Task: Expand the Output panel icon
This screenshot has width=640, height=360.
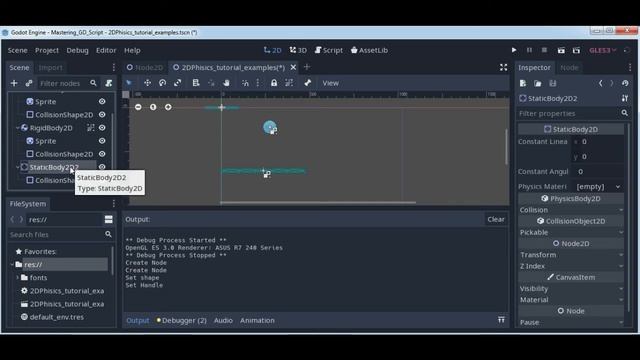Action: click(501, 320)
